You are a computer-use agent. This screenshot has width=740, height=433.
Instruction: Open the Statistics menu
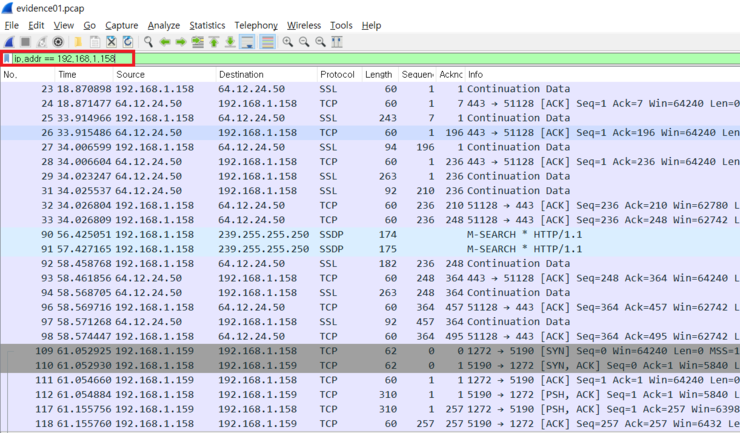point(207,25)
